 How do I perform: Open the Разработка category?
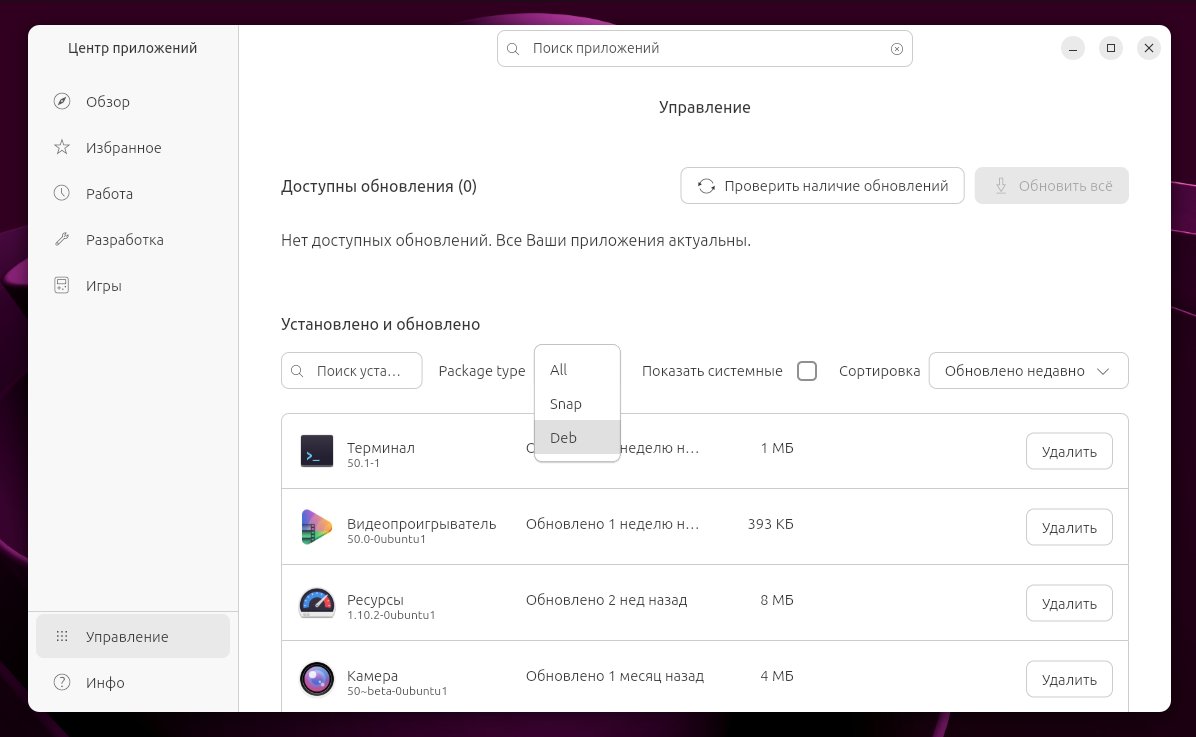[133, 240]
